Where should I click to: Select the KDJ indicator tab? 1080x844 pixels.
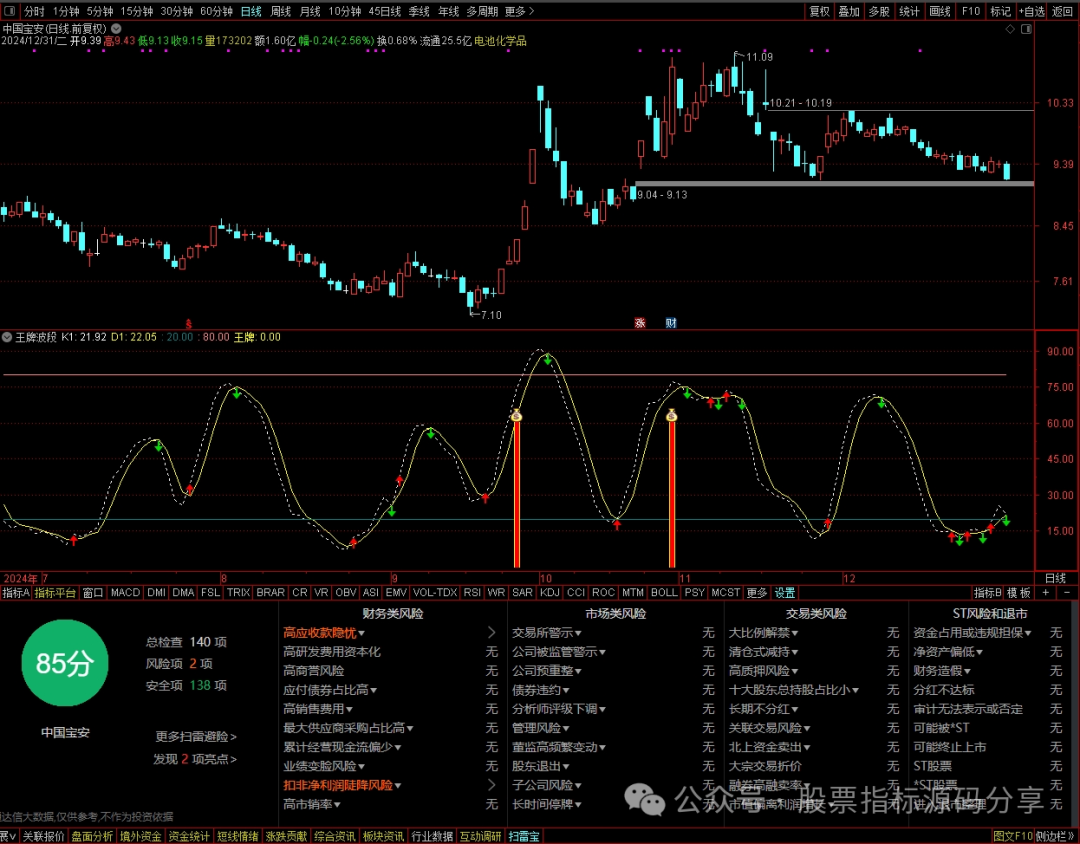point(550,593)
